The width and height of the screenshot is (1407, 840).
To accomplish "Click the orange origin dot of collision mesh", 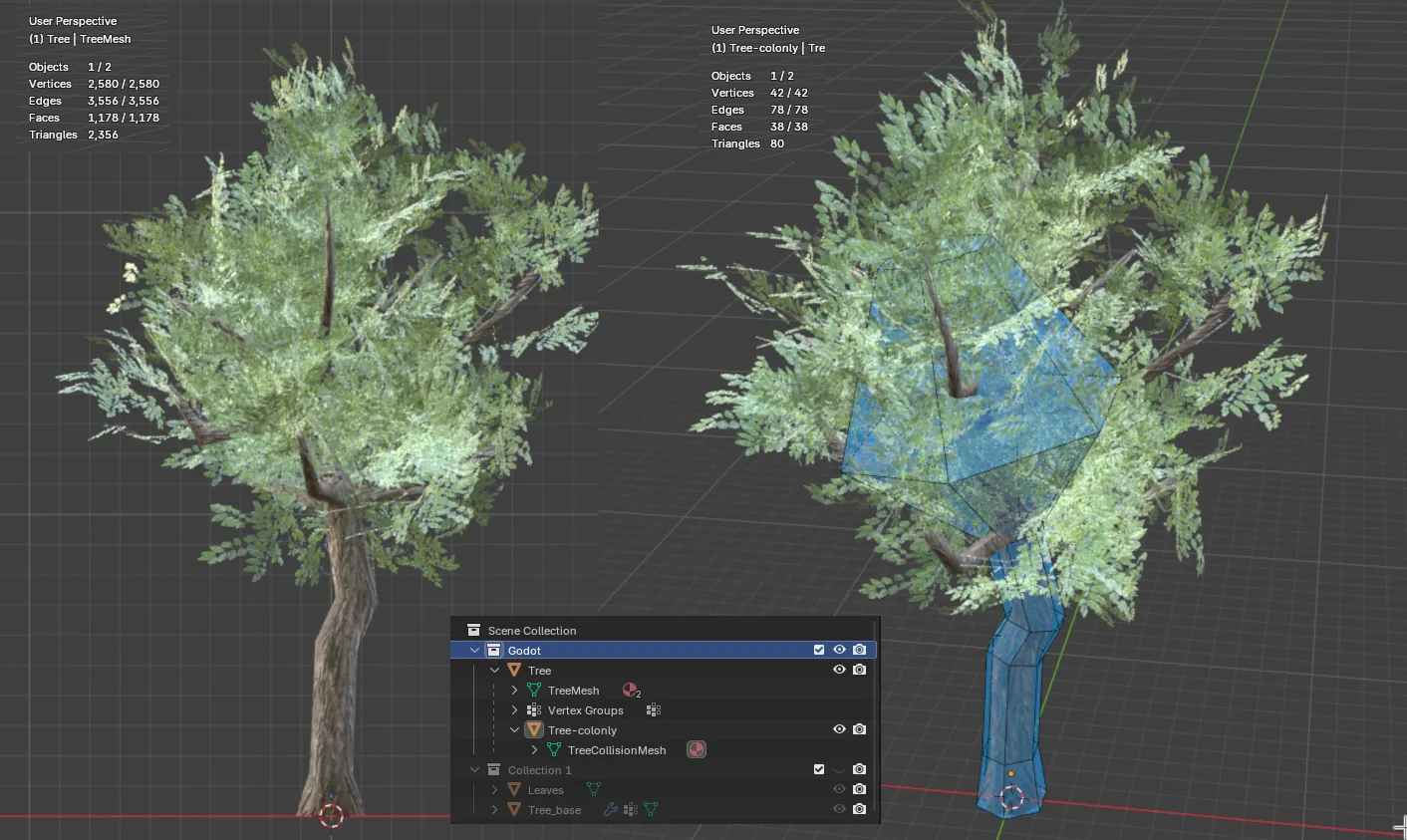I will tap(1010, 773).
